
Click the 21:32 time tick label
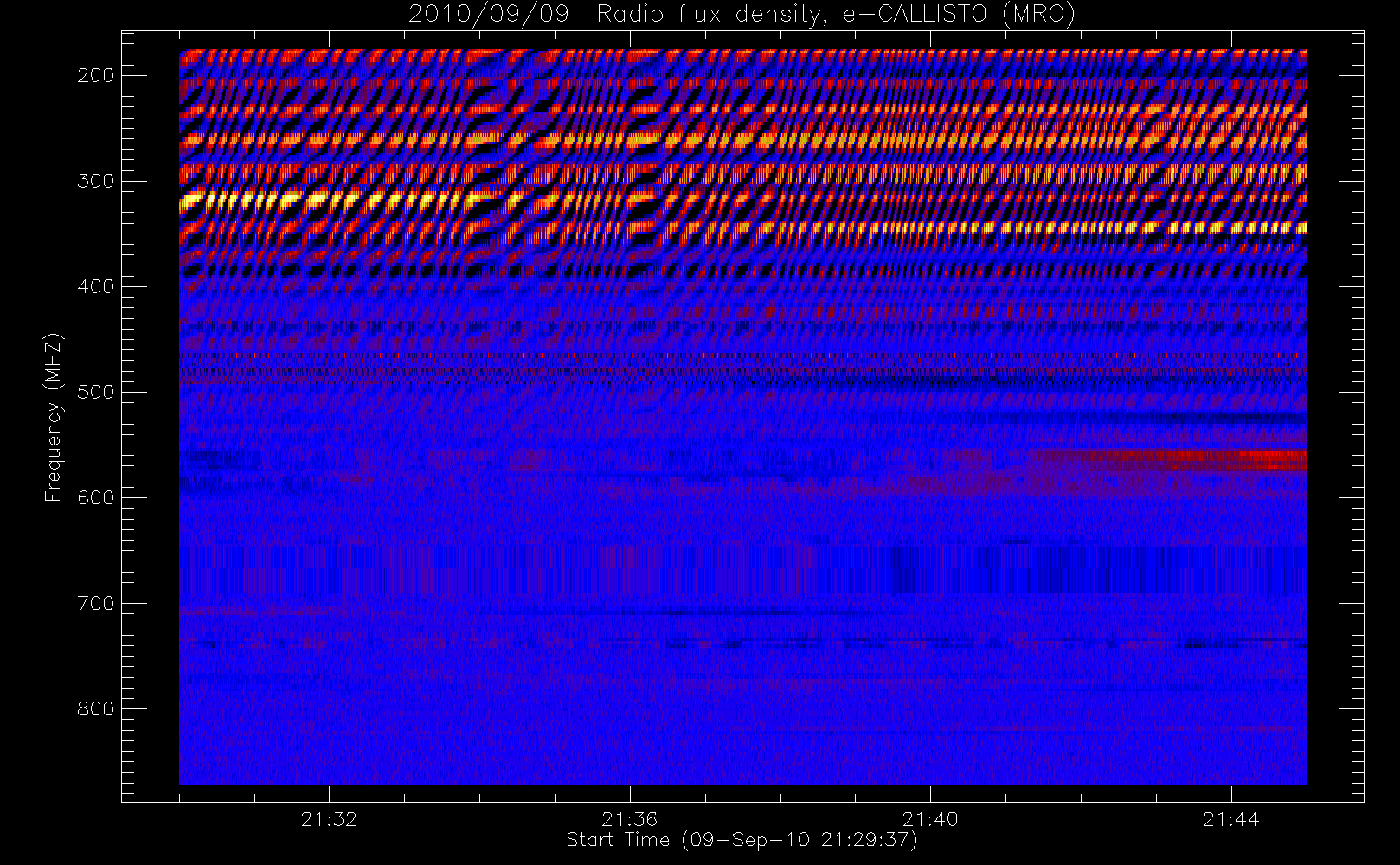click(x=329, y=819)
